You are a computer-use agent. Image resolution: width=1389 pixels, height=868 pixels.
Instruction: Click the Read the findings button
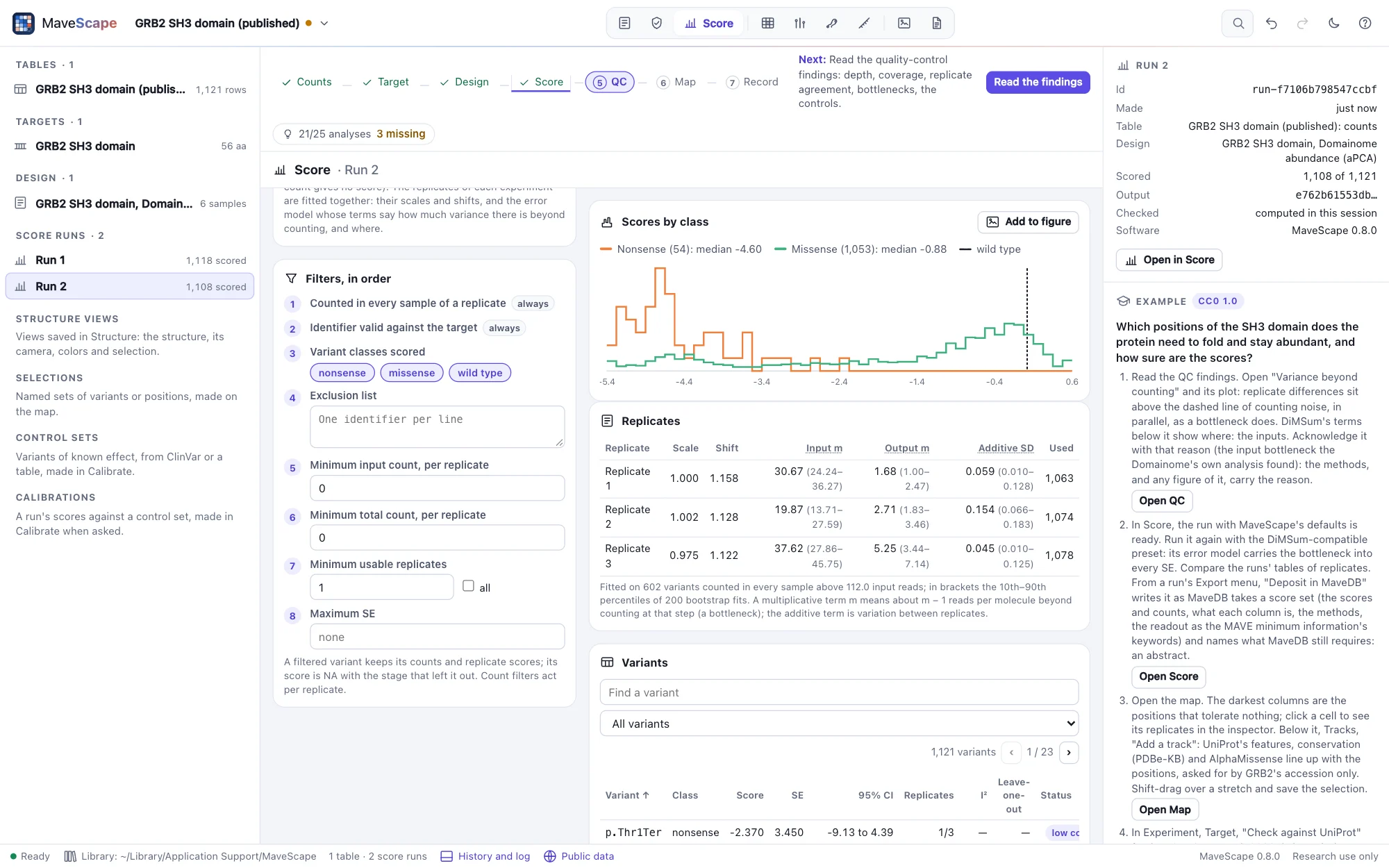[1038, 82]
